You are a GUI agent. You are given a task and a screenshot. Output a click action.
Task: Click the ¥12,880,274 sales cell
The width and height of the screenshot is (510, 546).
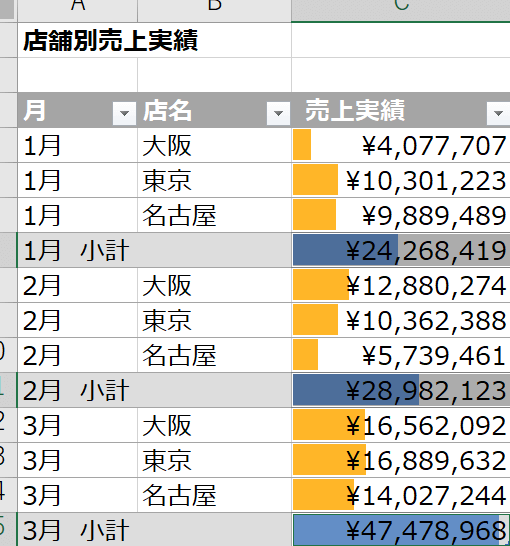click(x=401, y=285)
